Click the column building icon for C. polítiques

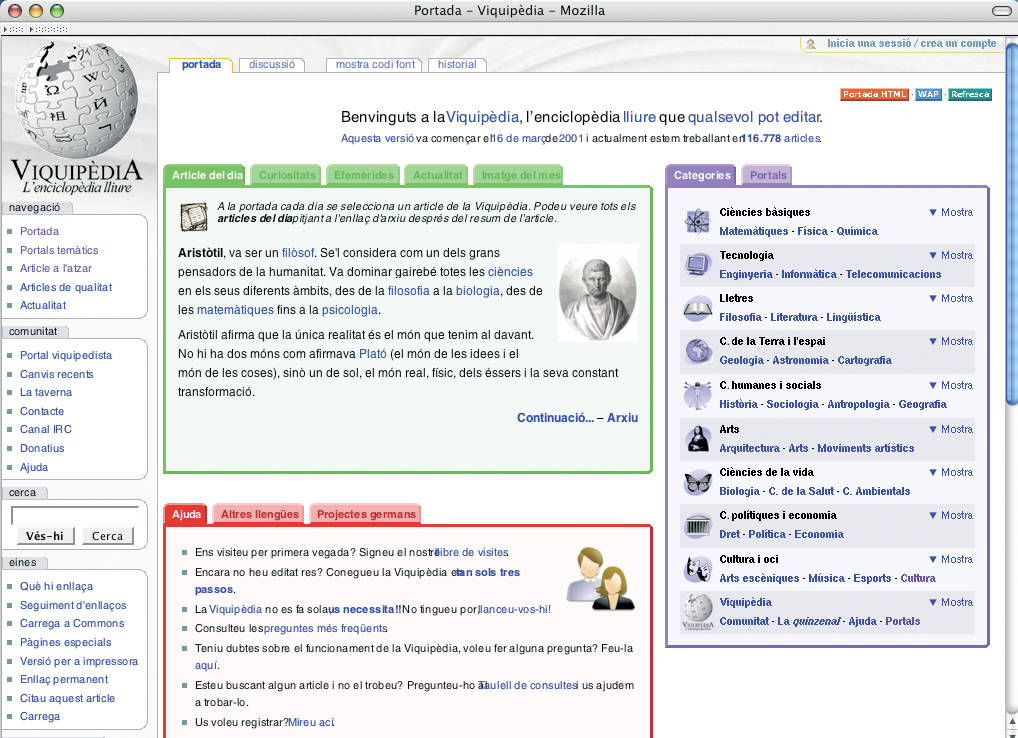click(x=698, y=525)
